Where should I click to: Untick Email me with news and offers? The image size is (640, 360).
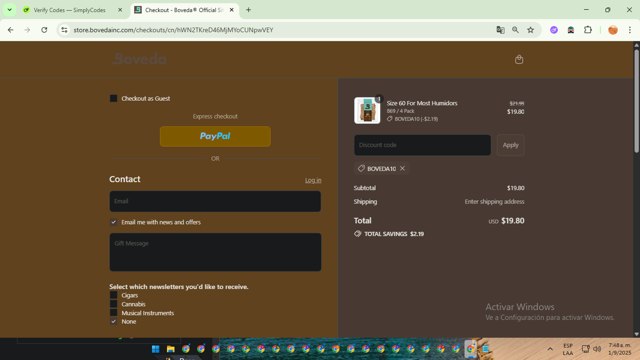tap(113, 222)
